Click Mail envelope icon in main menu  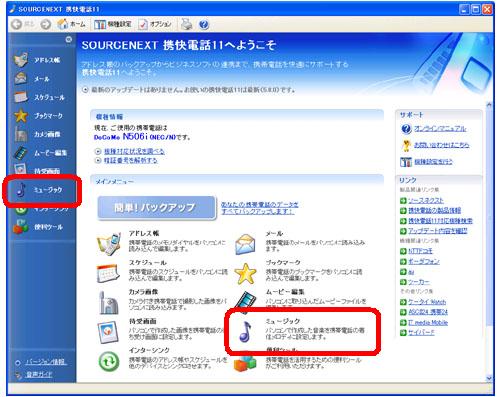245,244
